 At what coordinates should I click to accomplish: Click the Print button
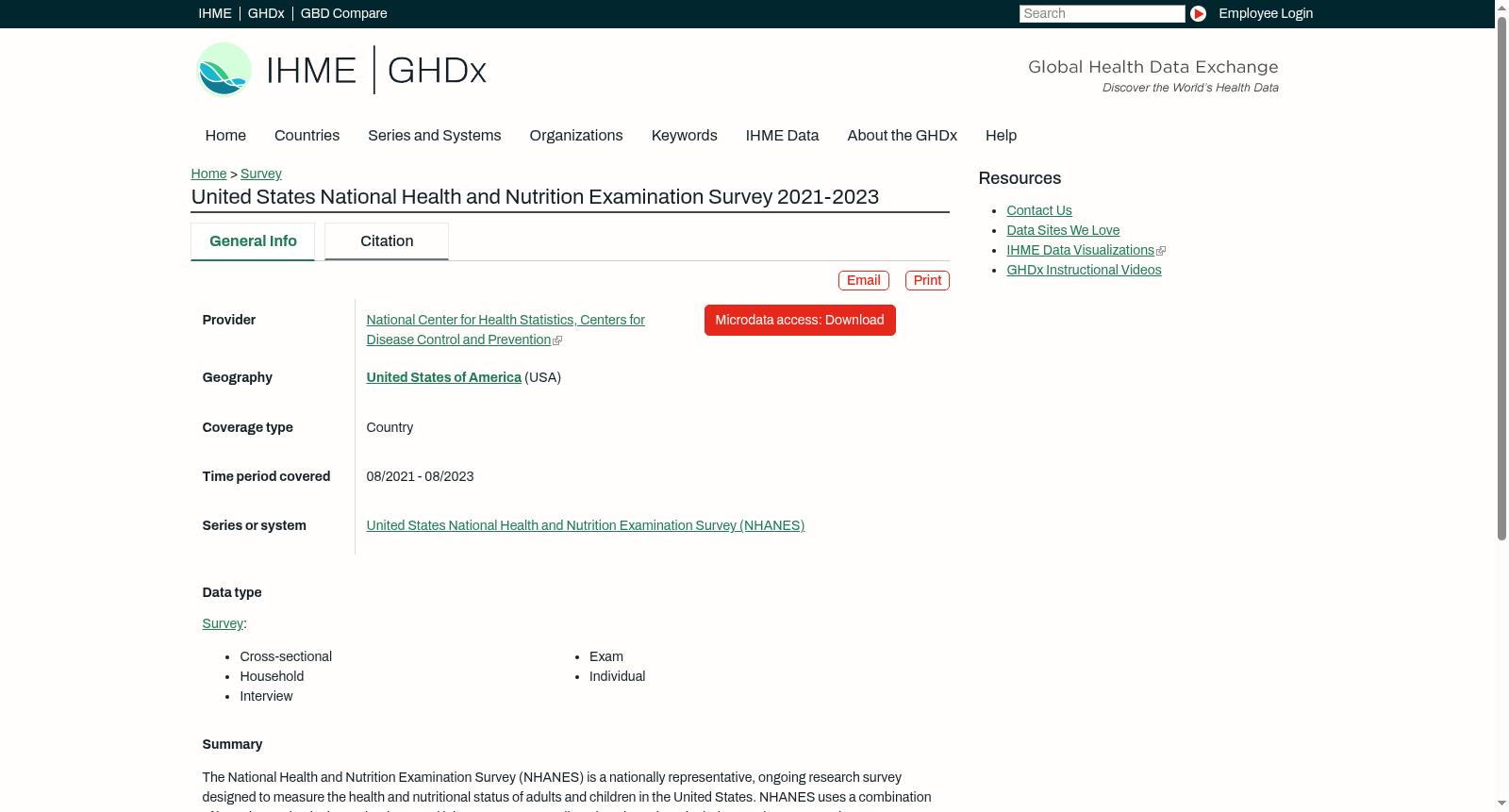927,280
